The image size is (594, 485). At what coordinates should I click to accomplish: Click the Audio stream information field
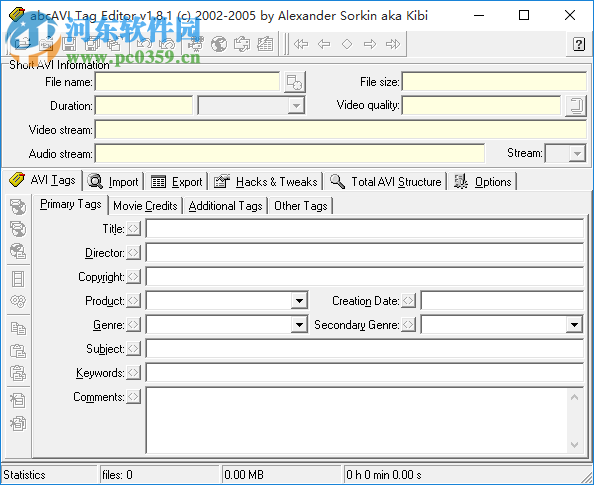[290, 153]
